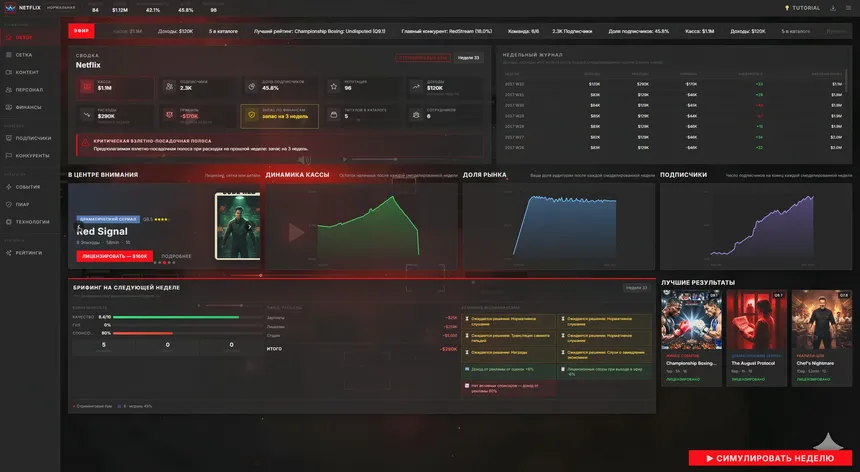
Task: Open the Финансы section in sidebar
Action: (28, 106)
